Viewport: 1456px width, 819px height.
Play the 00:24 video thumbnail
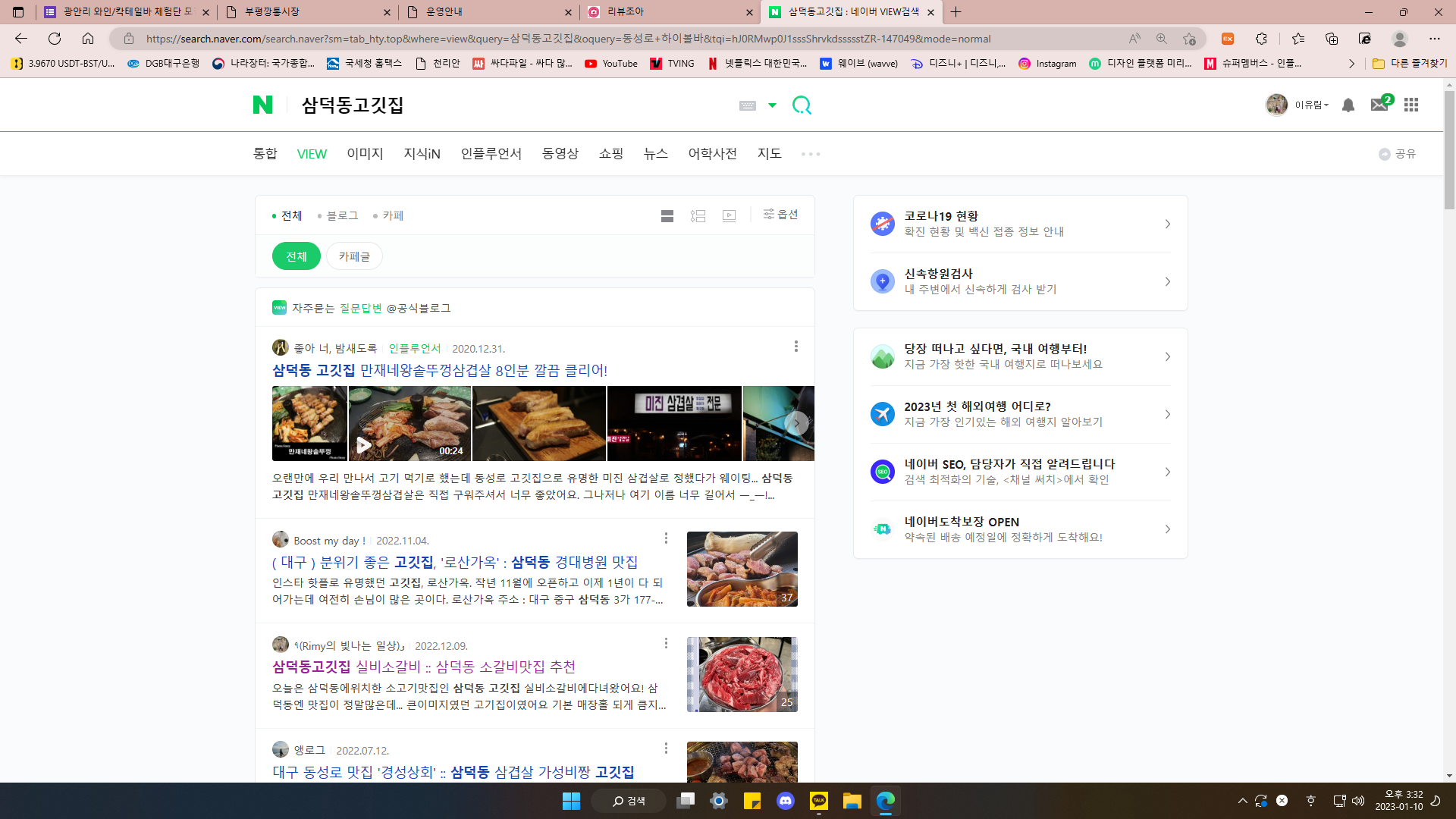tap(409, 423)
